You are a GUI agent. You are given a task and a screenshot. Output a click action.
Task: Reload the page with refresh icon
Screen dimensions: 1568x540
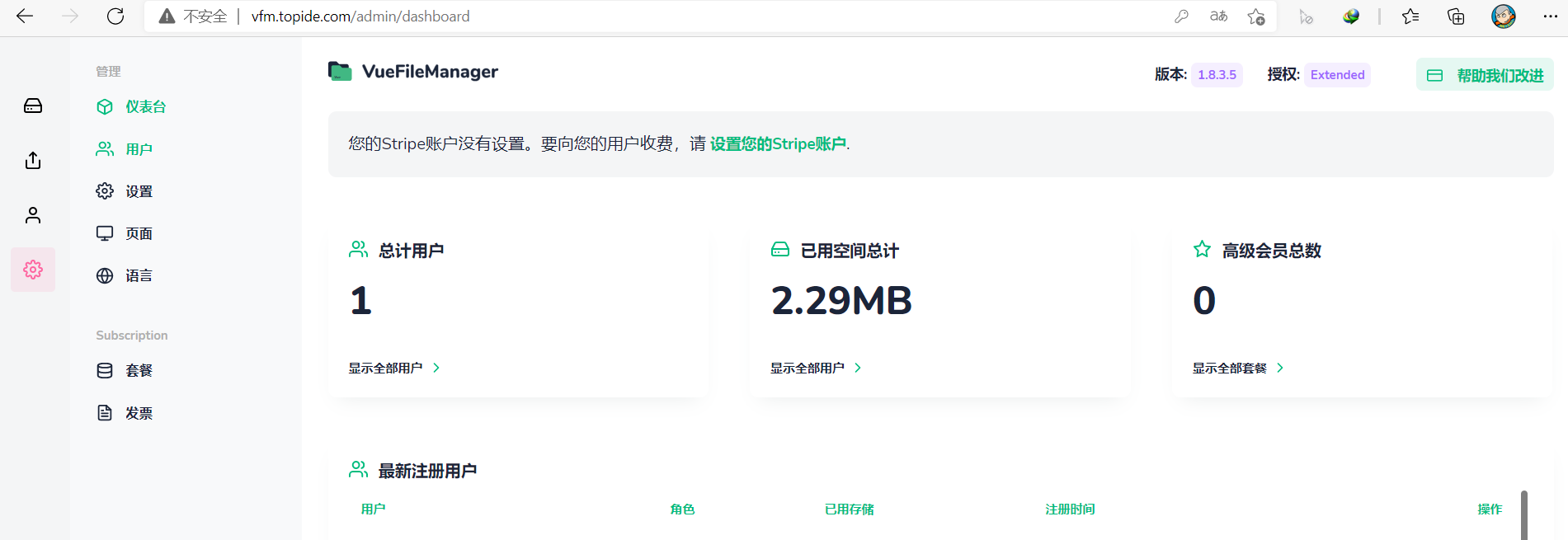pos(115,16)
